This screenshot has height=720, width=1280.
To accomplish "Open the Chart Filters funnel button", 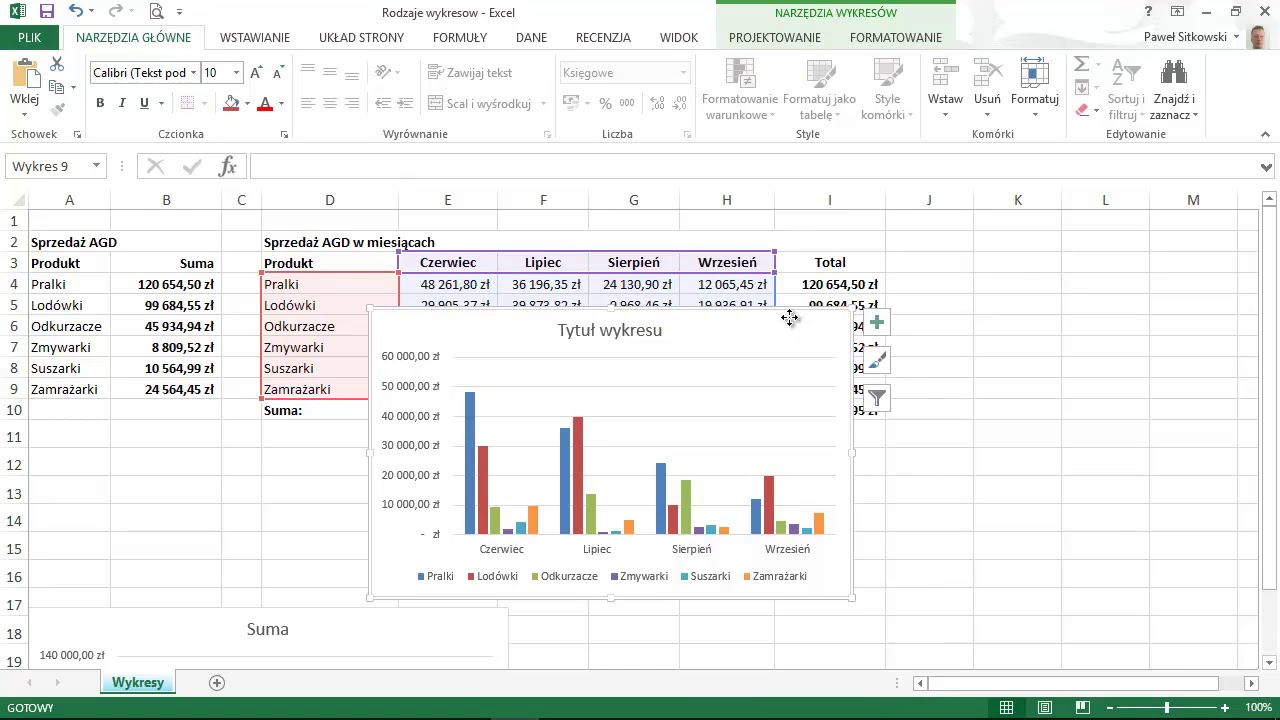I will pyautogui.click(x=877, y=398).
